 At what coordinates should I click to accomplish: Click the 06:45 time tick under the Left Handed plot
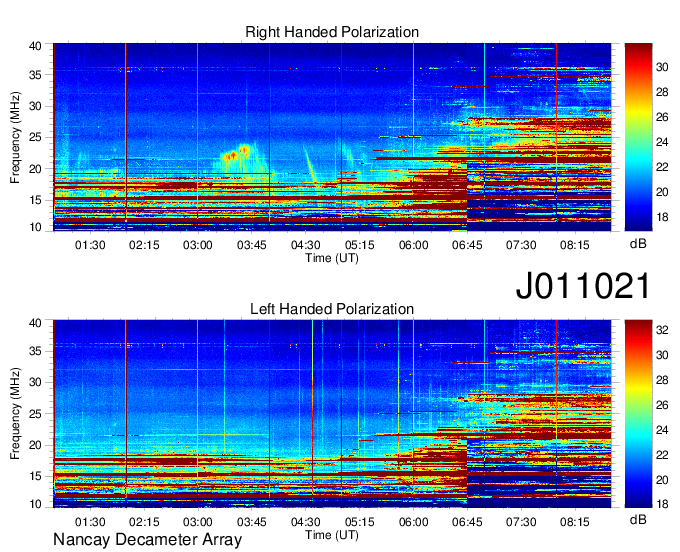(467, 522)
